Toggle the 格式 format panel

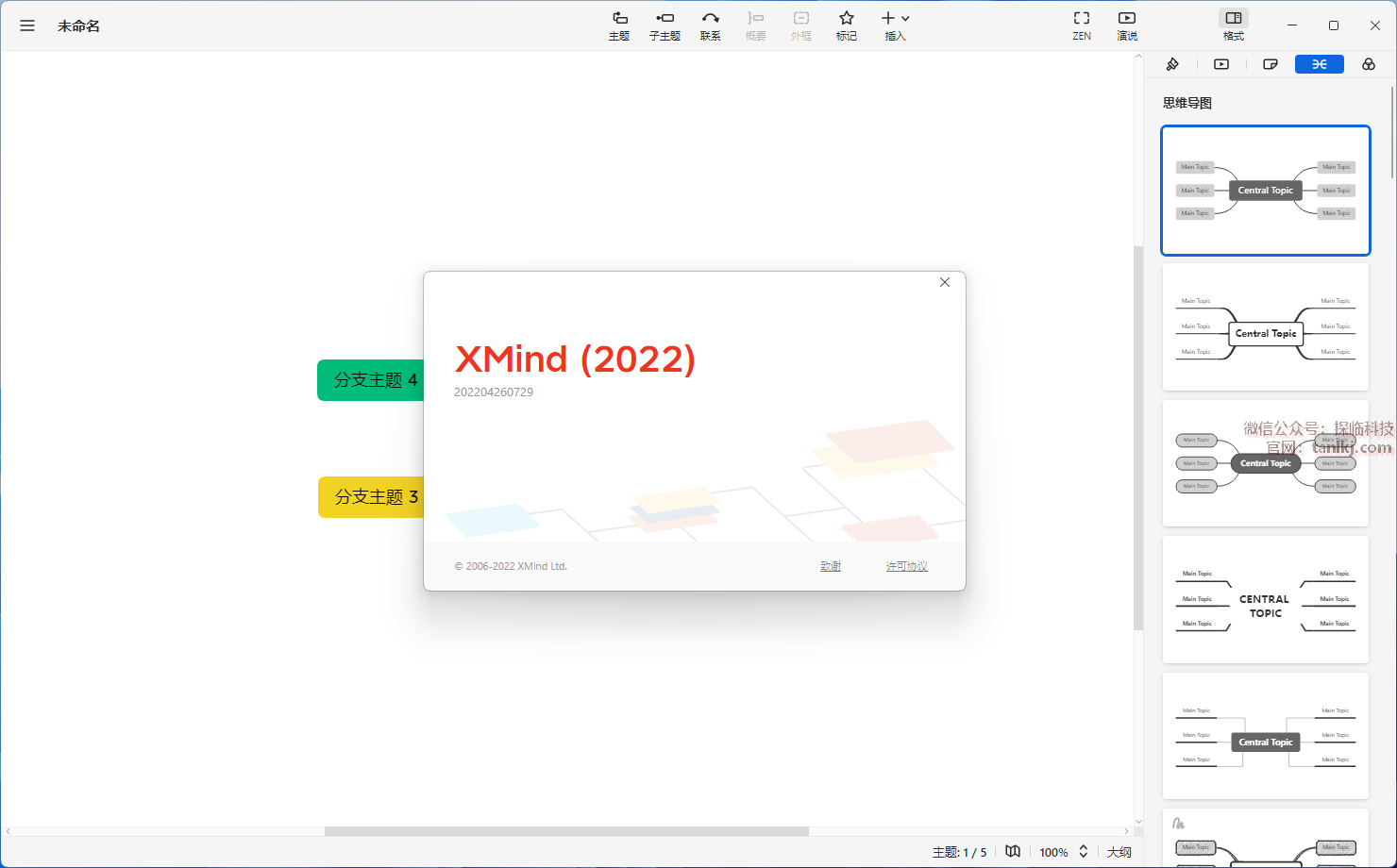click(x=1234, y=25)
